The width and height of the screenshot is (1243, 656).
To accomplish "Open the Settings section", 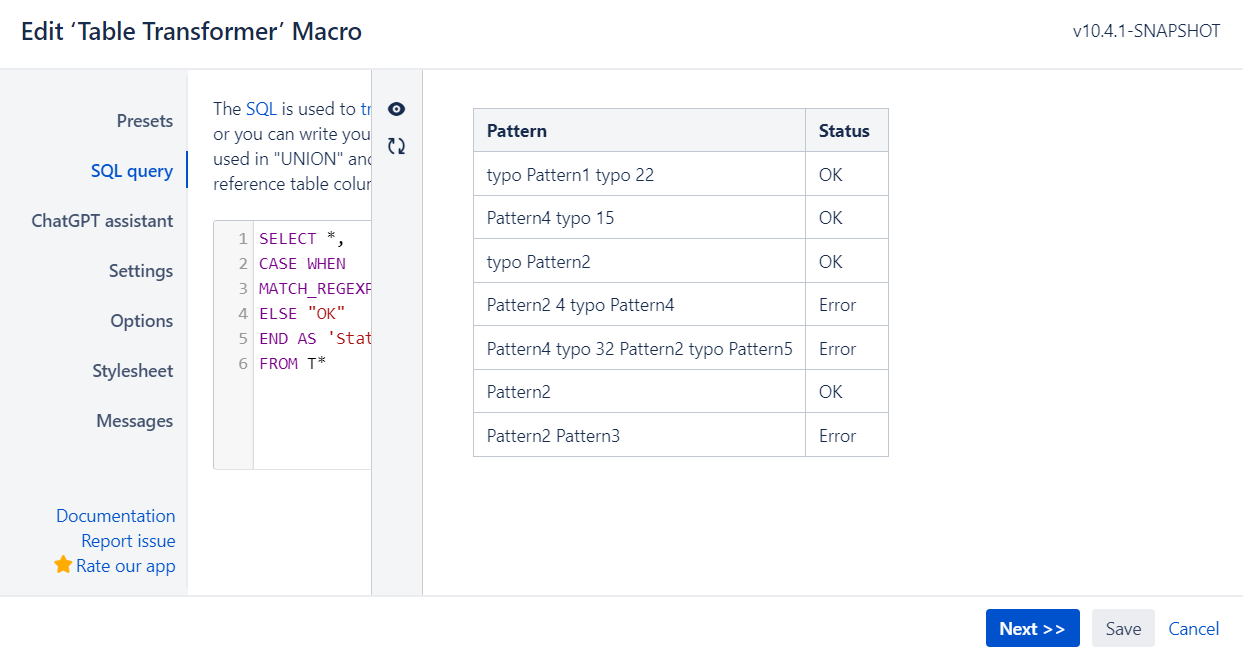I will point(140,270).
